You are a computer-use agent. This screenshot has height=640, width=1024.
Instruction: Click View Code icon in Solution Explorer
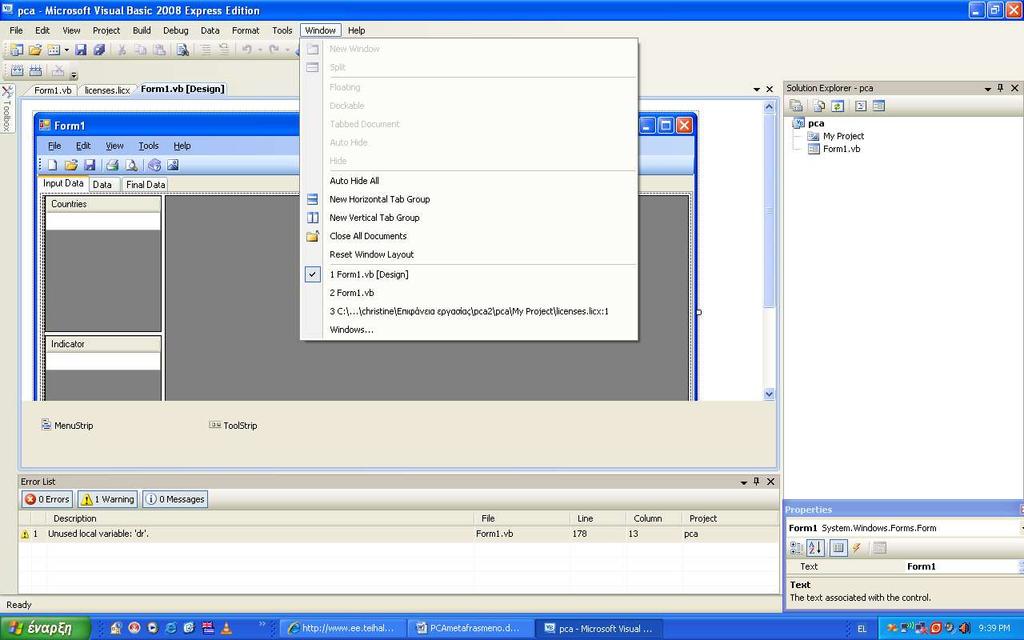861,106
